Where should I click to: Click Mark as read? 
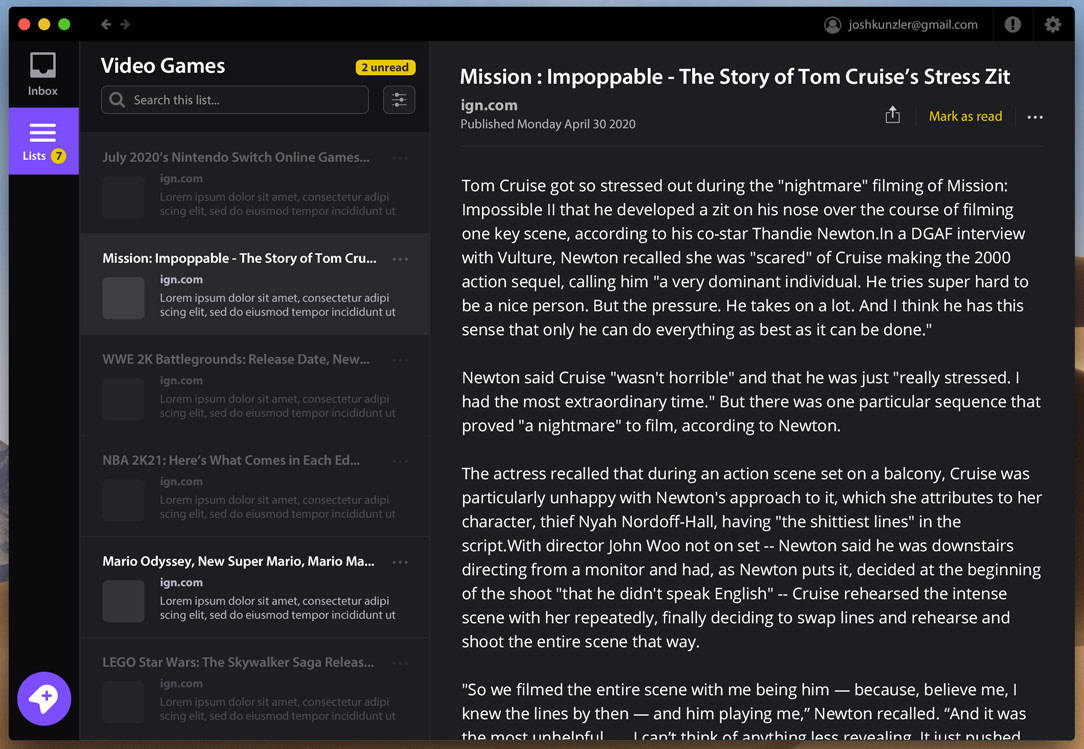965,116
